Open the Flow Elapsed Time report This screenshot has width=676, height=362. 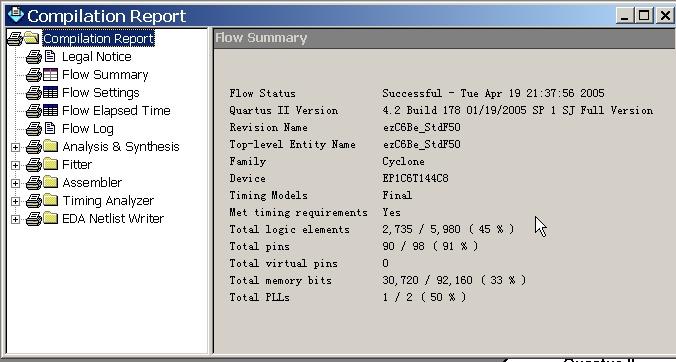(116, 111)
